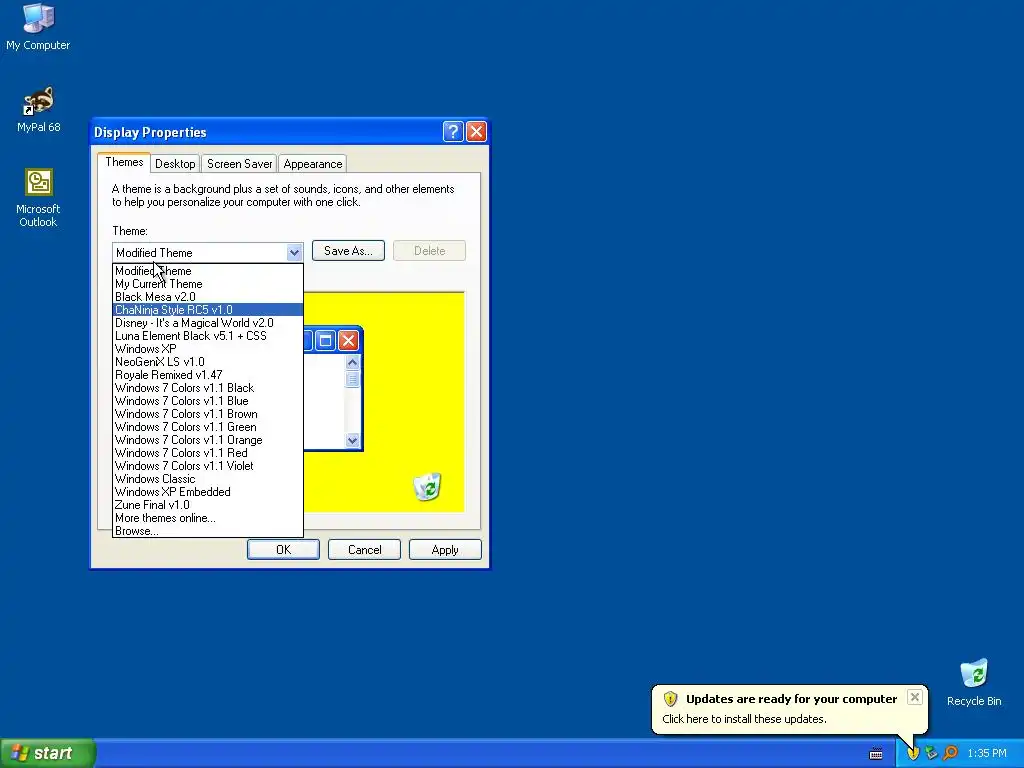
Task: Select Windows 7 Colors v1.1 Green
Action: pos(208,427)
